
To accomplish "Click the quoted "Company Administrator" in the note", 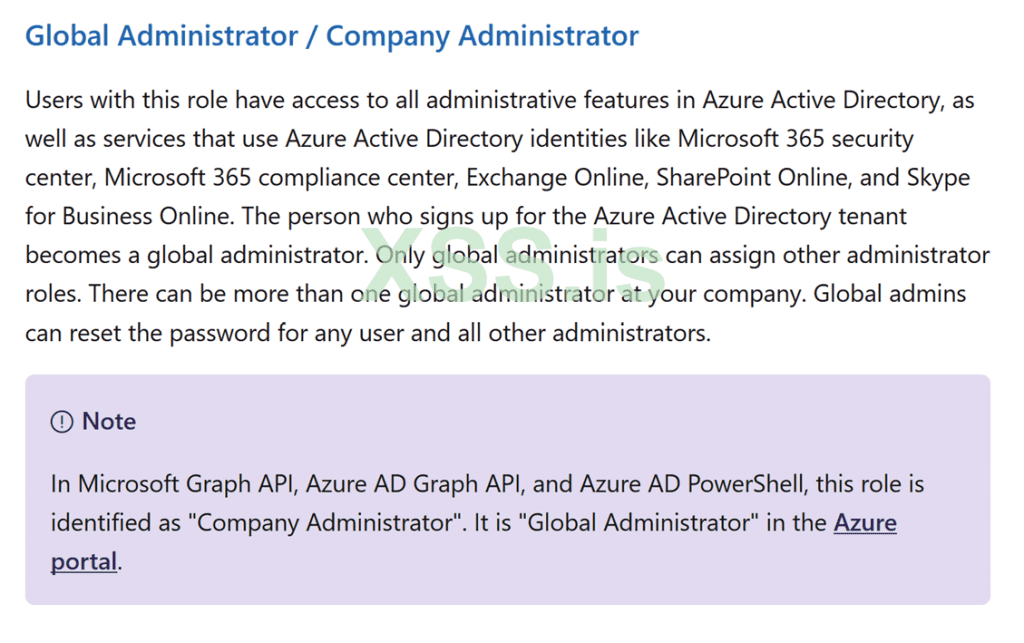I will coord(311,523).
